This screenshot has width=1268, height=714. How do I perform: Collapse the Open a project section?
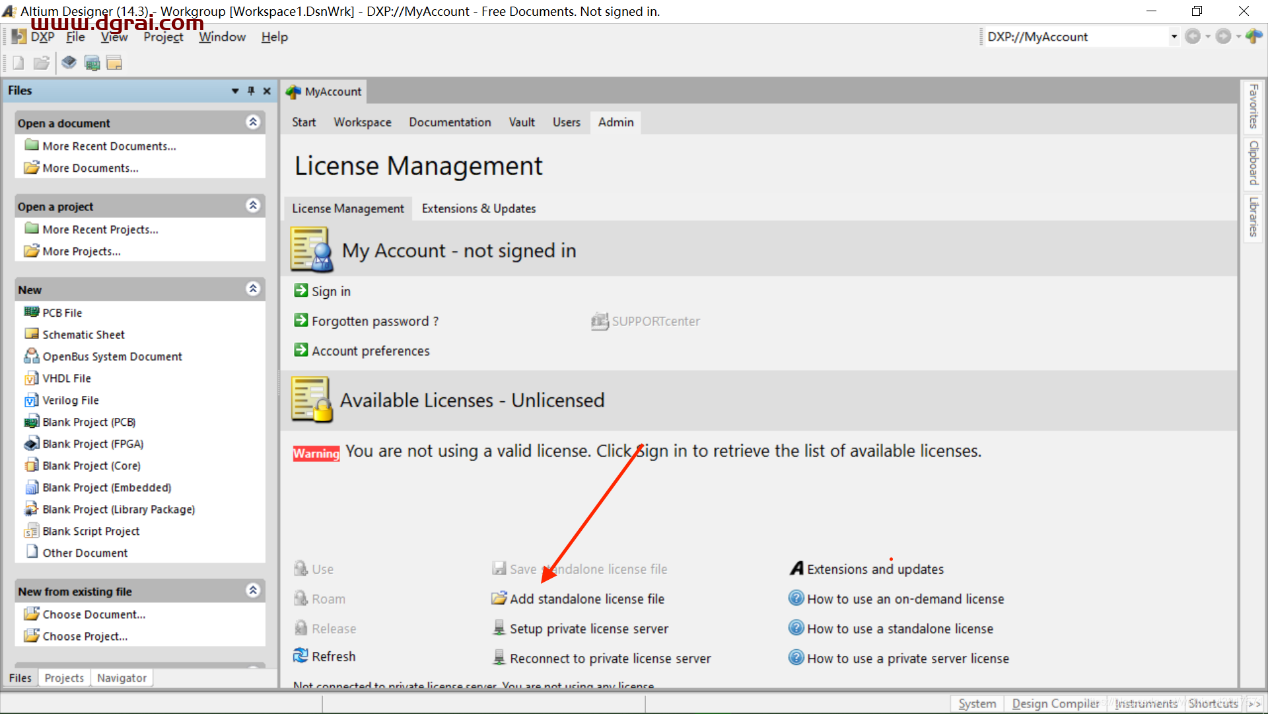(253, 205)
